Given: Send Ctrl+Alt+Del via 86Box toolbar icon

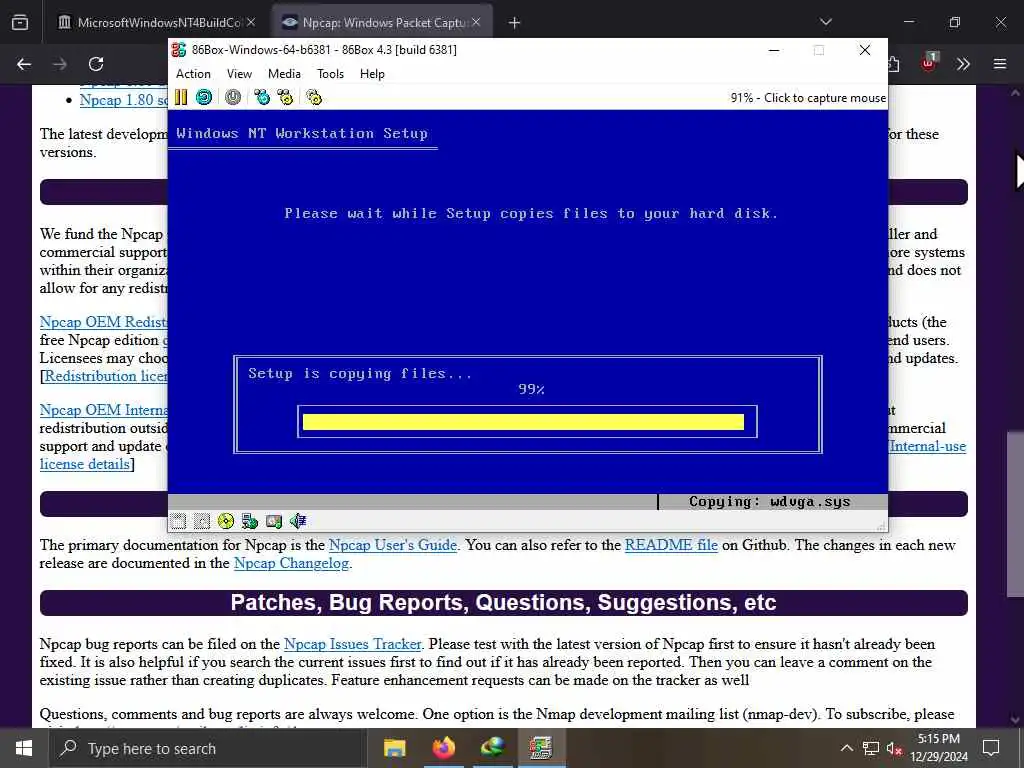Looking at the screenshot, I should click(262, 98).
